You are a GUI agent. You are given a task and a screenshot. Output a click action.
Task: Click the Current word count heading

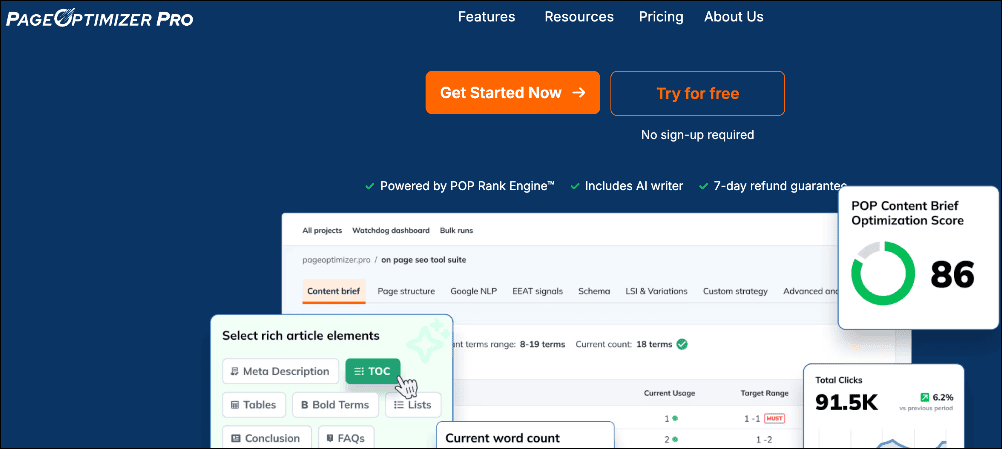(502, 438)
